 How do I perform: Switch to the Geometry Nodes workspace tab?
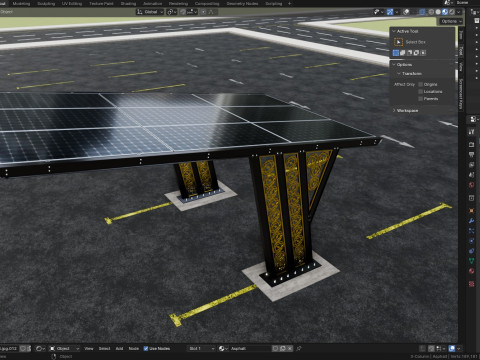(242, 4)
